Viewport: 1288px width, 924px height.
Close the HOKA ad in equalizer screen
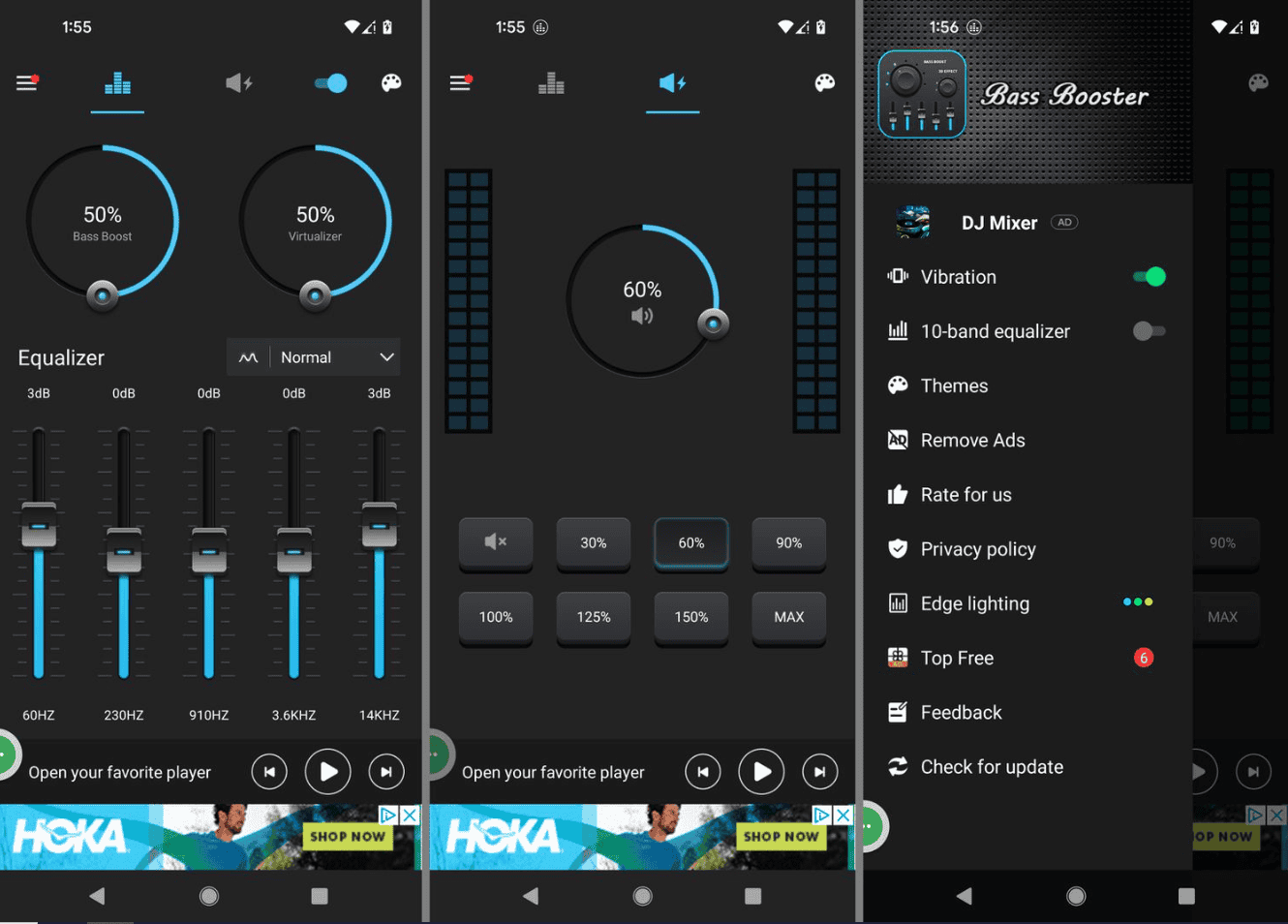(410, 815)
